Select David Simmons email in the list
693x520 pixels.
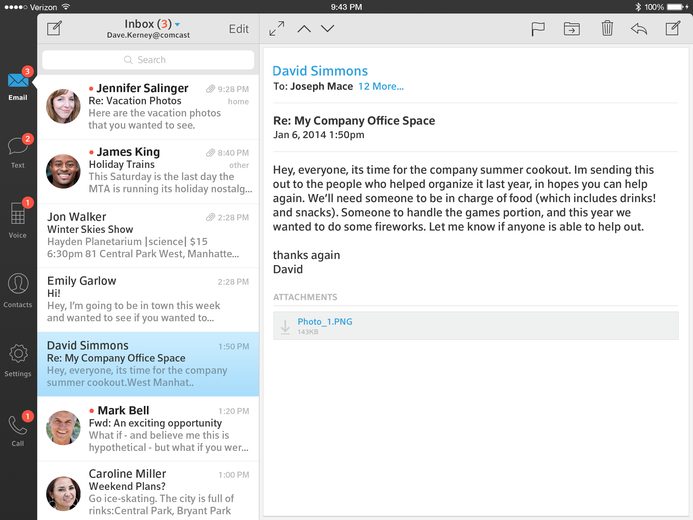point(148,364)
